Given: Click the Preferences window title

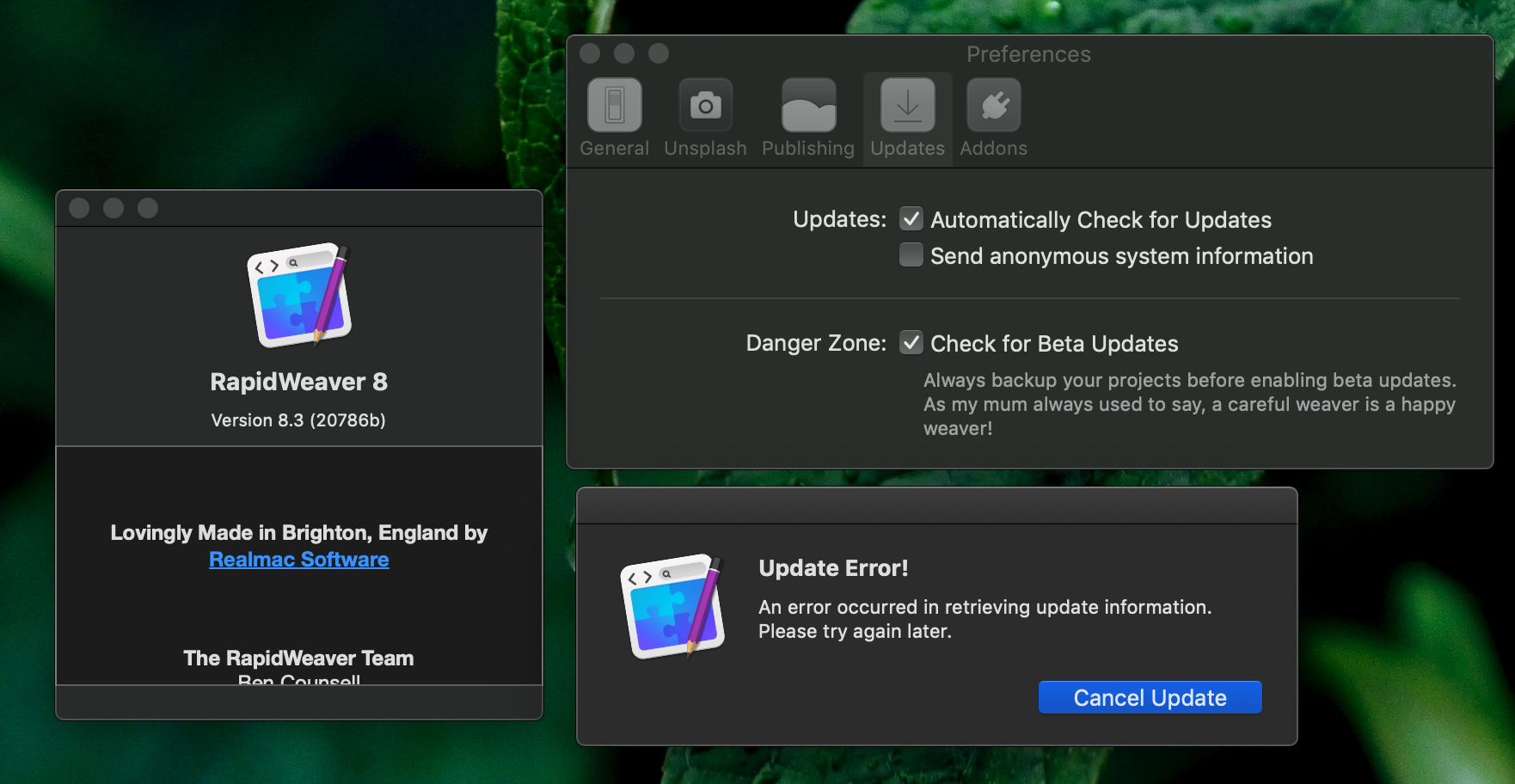Looking at the screenshot, I should coord(1028,54).
